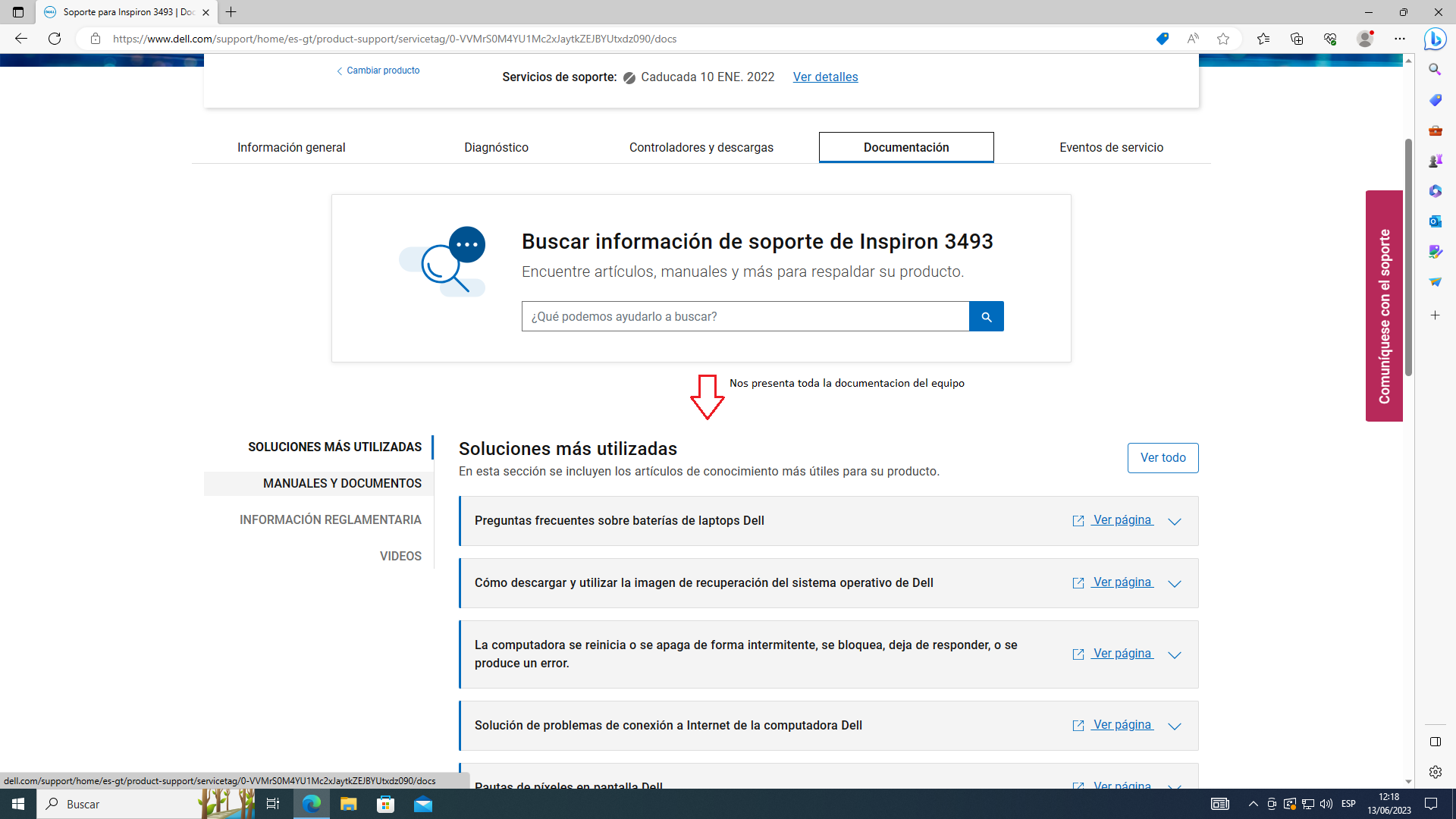Click the browser back arrow
This screenshot has height=819, width=1456.
tap(21, 39)
